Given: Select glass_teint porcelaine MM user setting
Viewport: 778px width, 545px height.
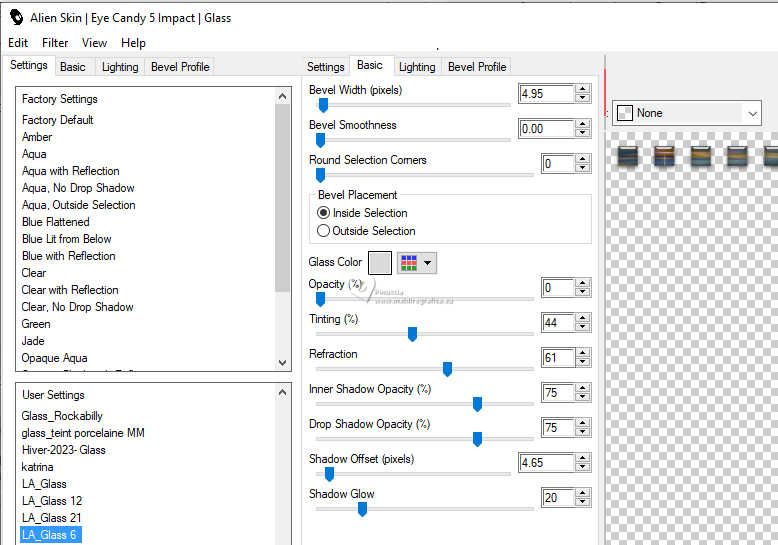Looking at the screenshot, I should [x=83, y=433].
